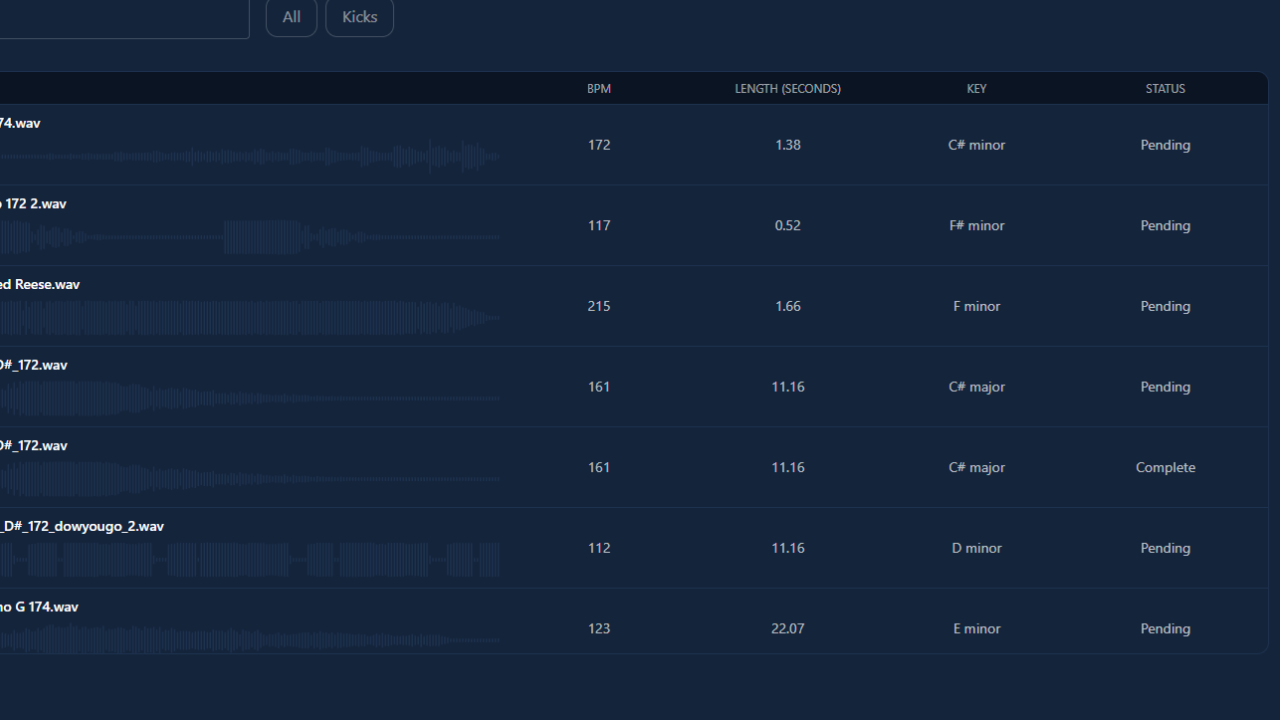Image resolution: width=1280 pixels, height=720 pixels.
Task: Sort by the BPM column header
Action: (x=599, y=89)
